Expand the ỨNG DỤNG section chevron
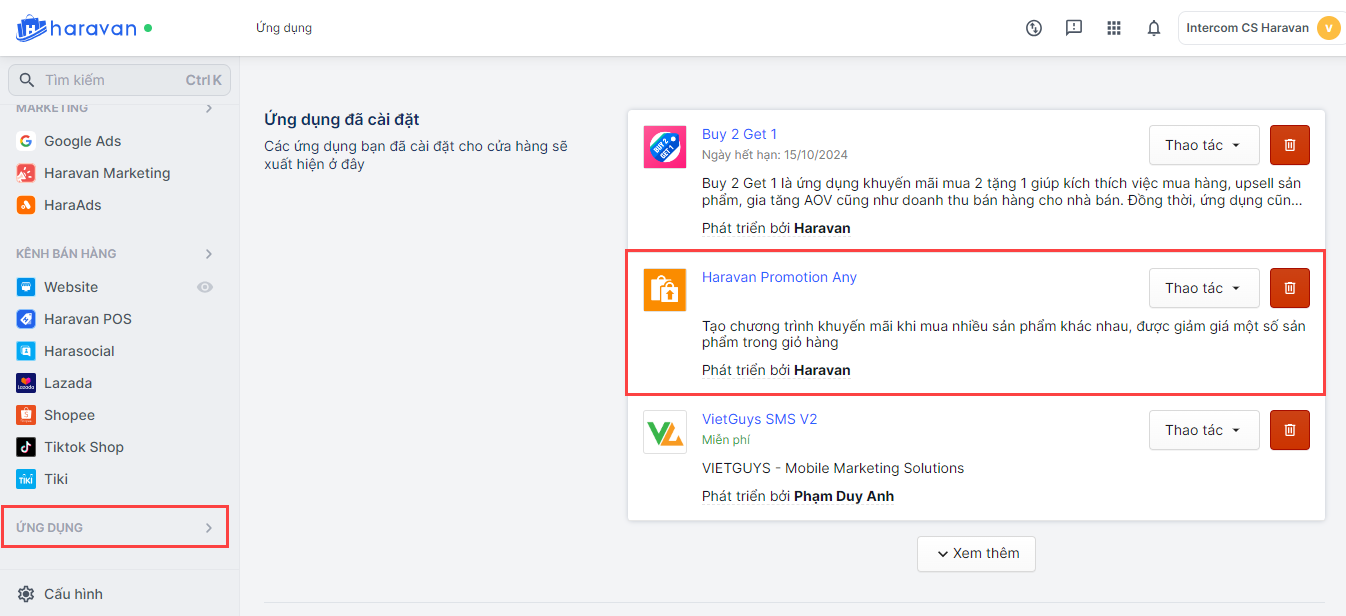This screenshot has height=616, width=1346. click(209, 528)
